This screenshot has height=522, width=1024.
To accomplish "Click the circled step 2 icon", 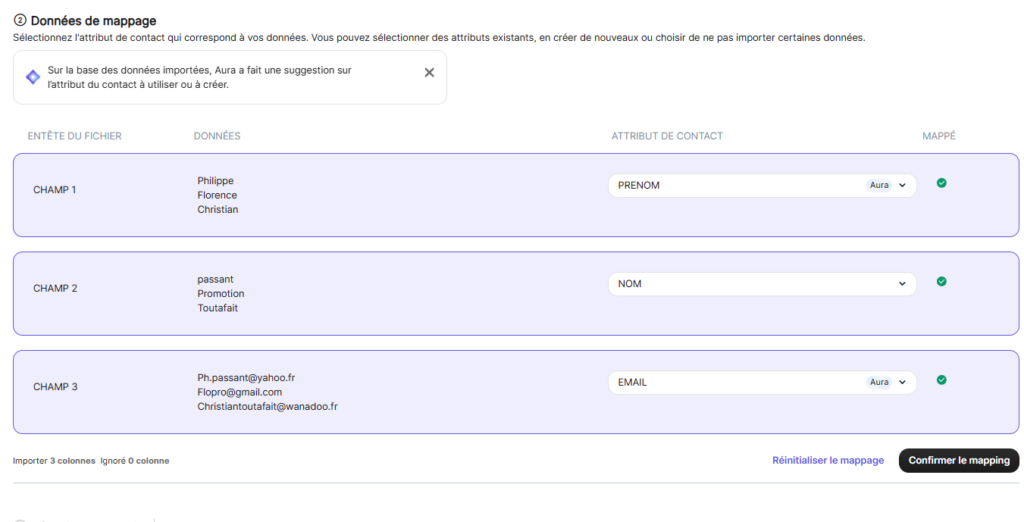I will coord(20,21).
